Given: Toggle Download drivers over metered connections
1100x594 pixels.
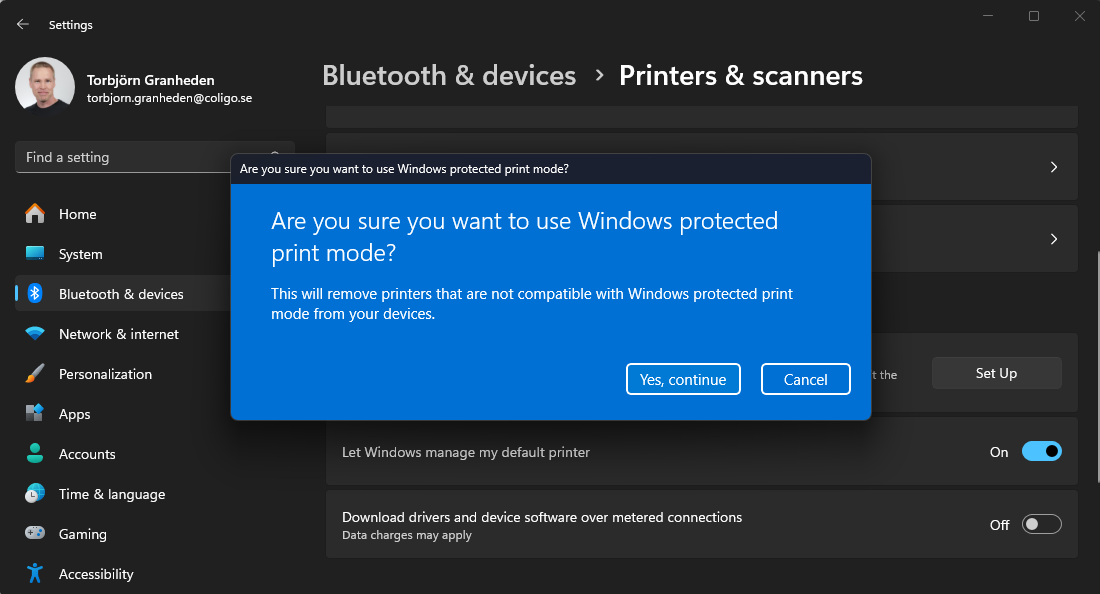Looking at the screenshot, I should click(1042, 525).
